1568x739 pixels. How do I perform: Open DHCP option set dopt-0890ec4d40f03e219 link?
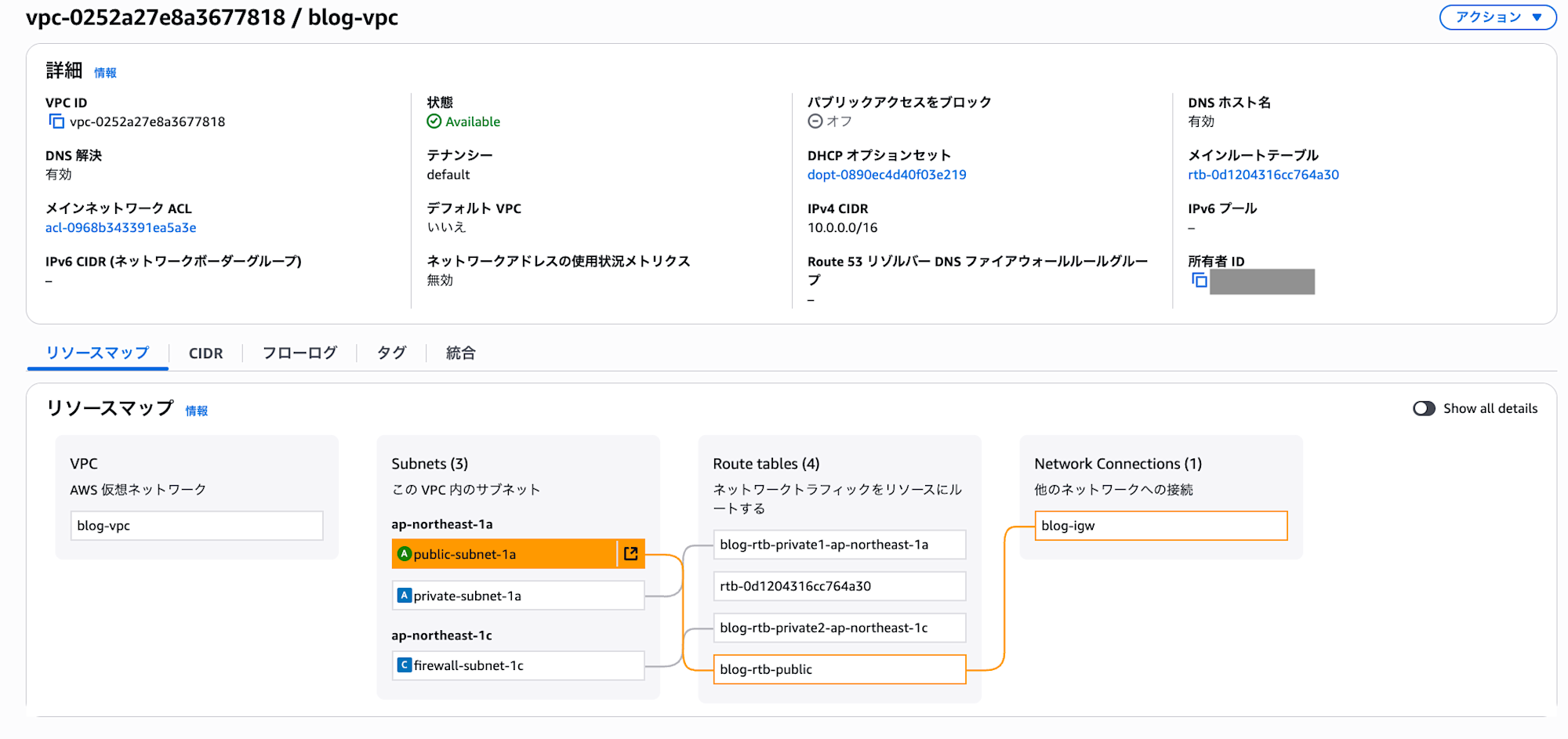pos(887,175)
